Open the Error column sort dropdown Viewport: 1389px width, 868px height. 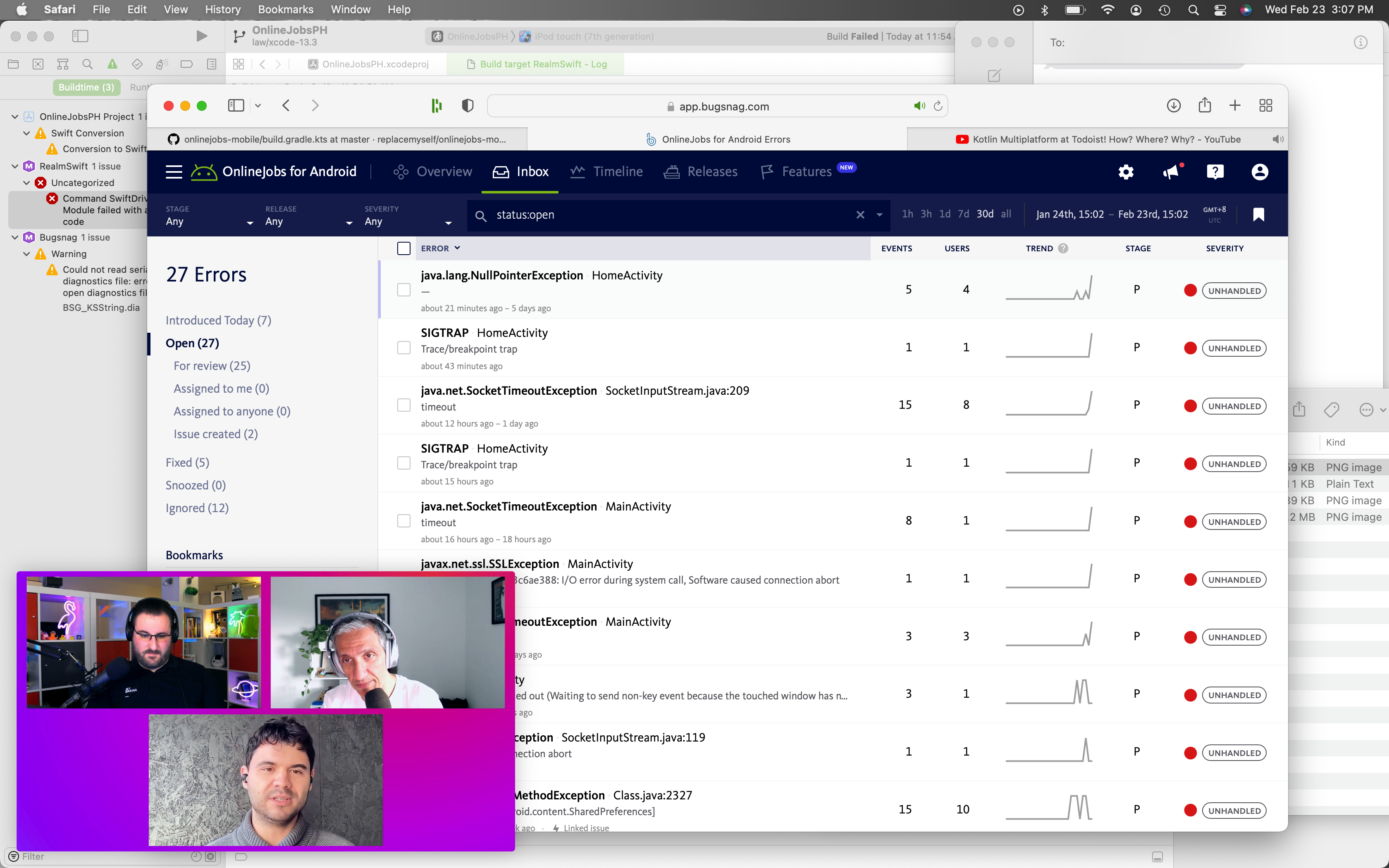pos(440,248)
